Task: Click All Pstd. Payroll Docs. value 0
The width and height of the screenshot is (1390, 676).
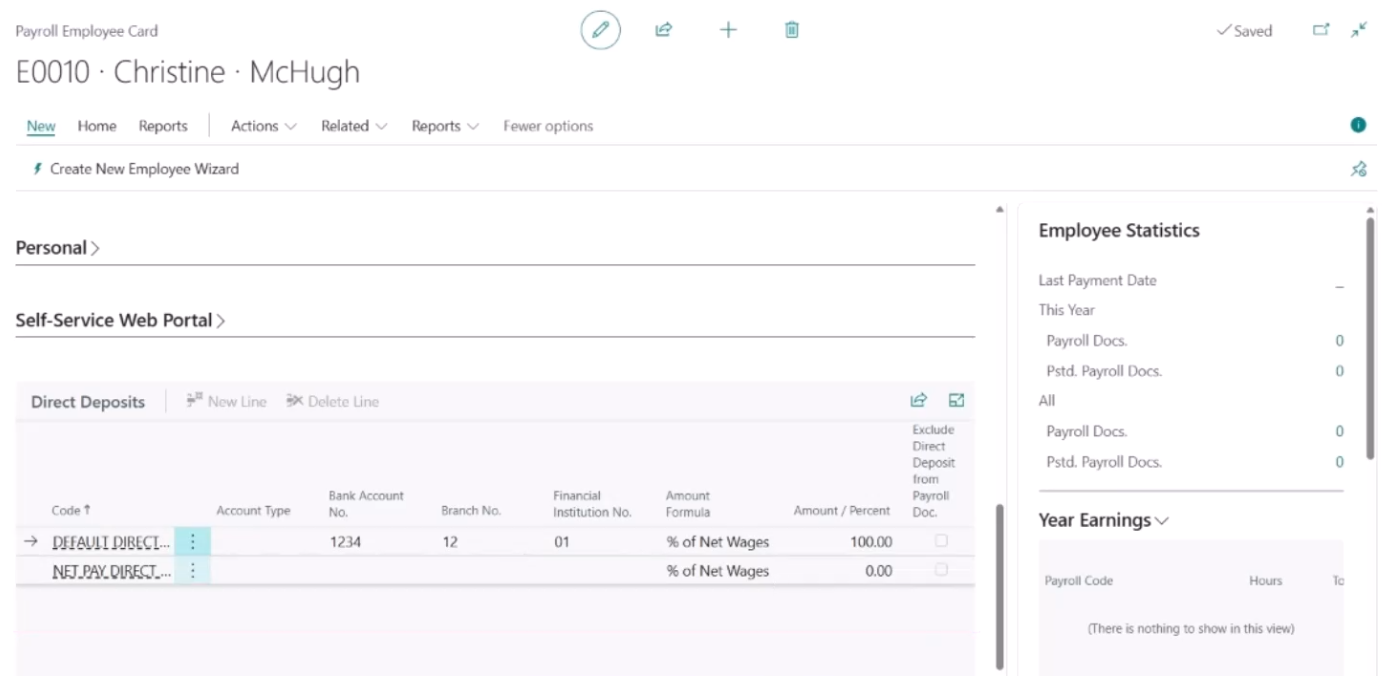Action: 1339,462
